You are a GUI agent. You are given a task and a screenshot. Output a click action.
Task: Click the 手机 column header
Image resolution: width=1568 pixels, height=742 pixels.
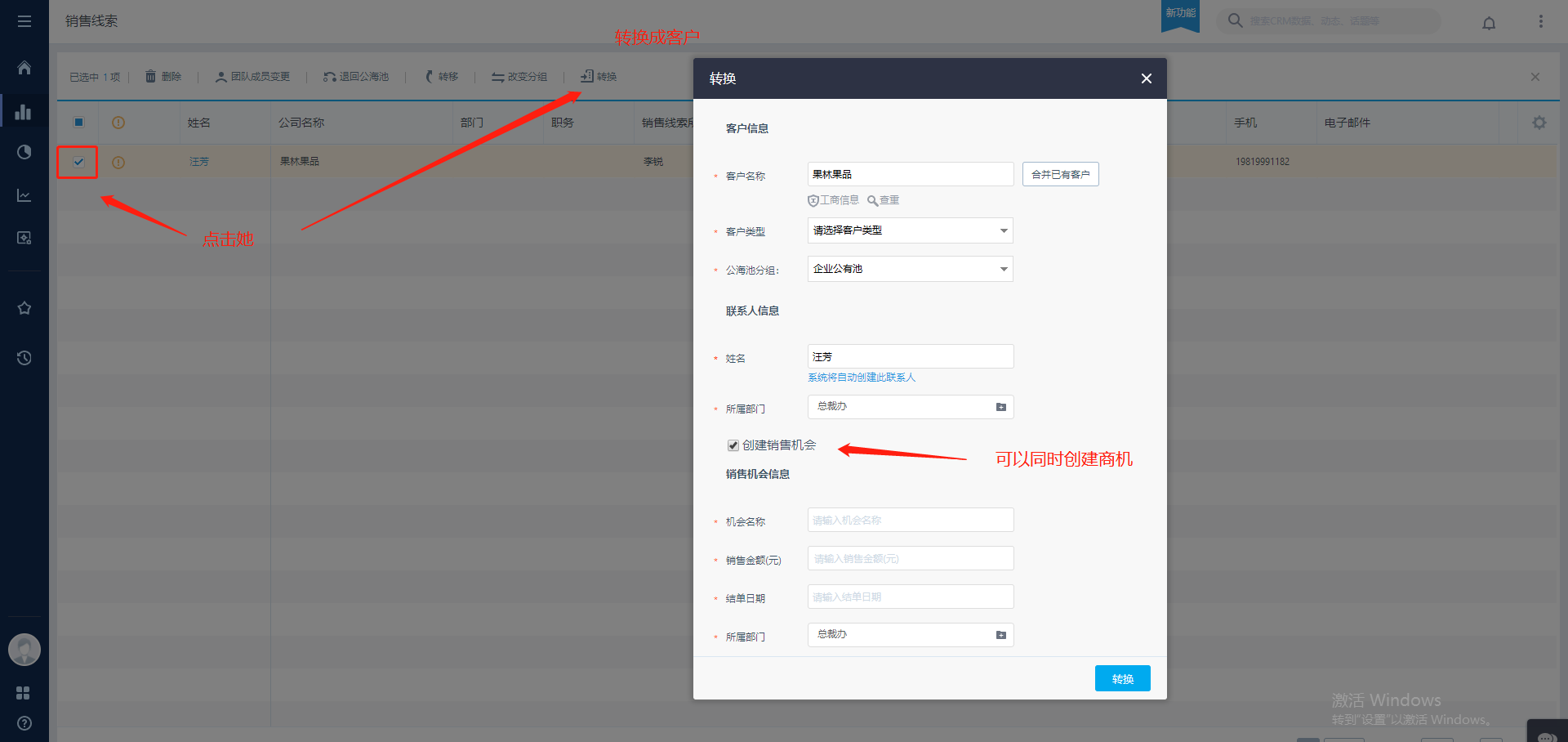tap(1245, 123)
